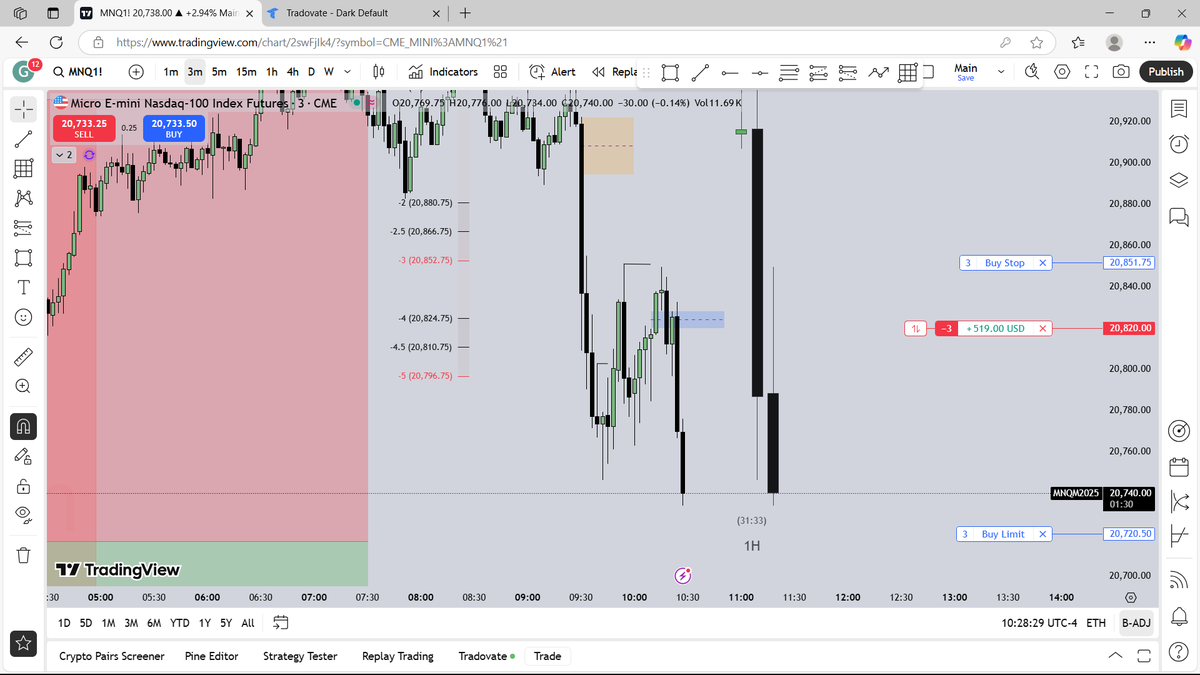
Task: Select the 1m timeframe
Action: (x=171, y=72)
